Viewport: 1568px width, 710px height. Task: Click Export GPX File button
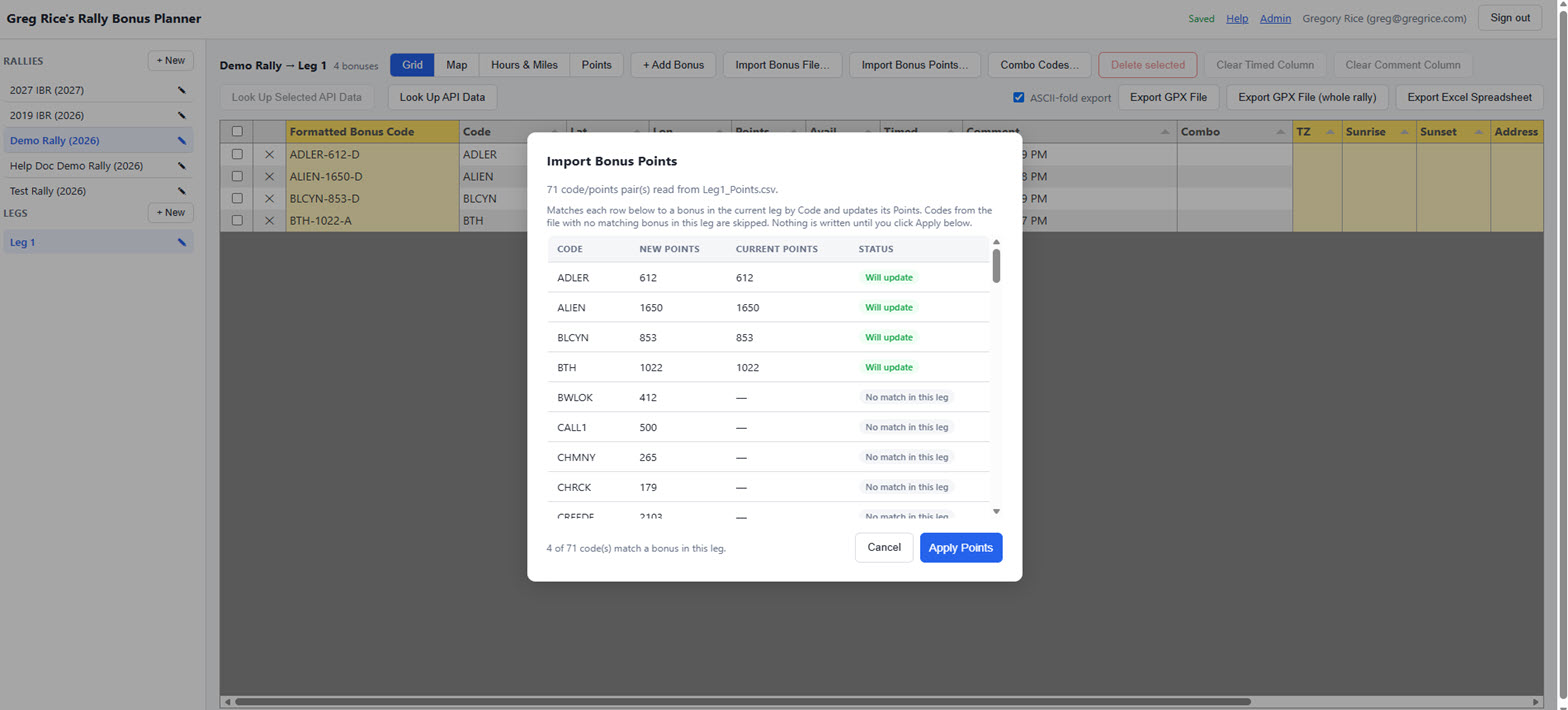click(1168, 98)
